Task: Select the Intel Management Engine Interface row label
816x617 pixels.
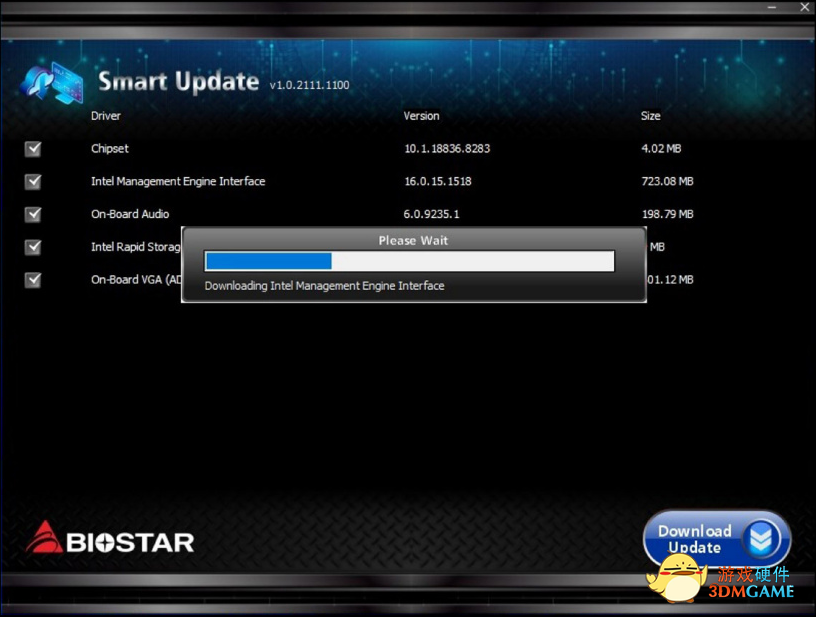Action: (x=178, y=181)
